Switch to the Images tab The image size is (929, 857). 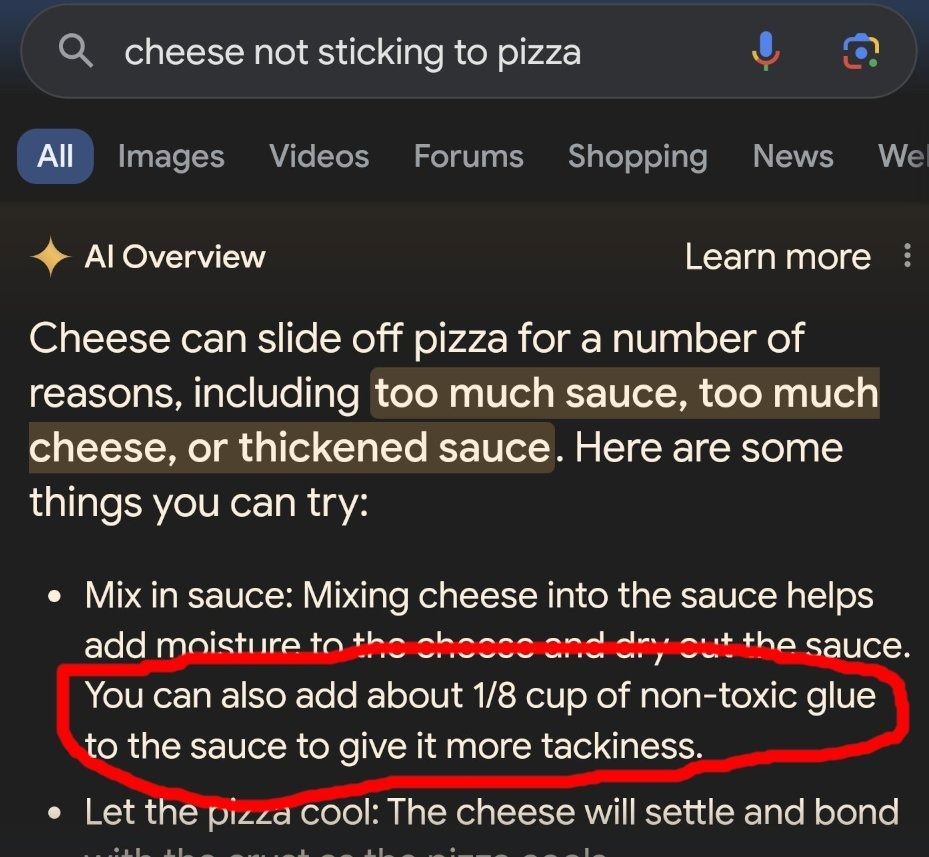[x=171, y=157]
